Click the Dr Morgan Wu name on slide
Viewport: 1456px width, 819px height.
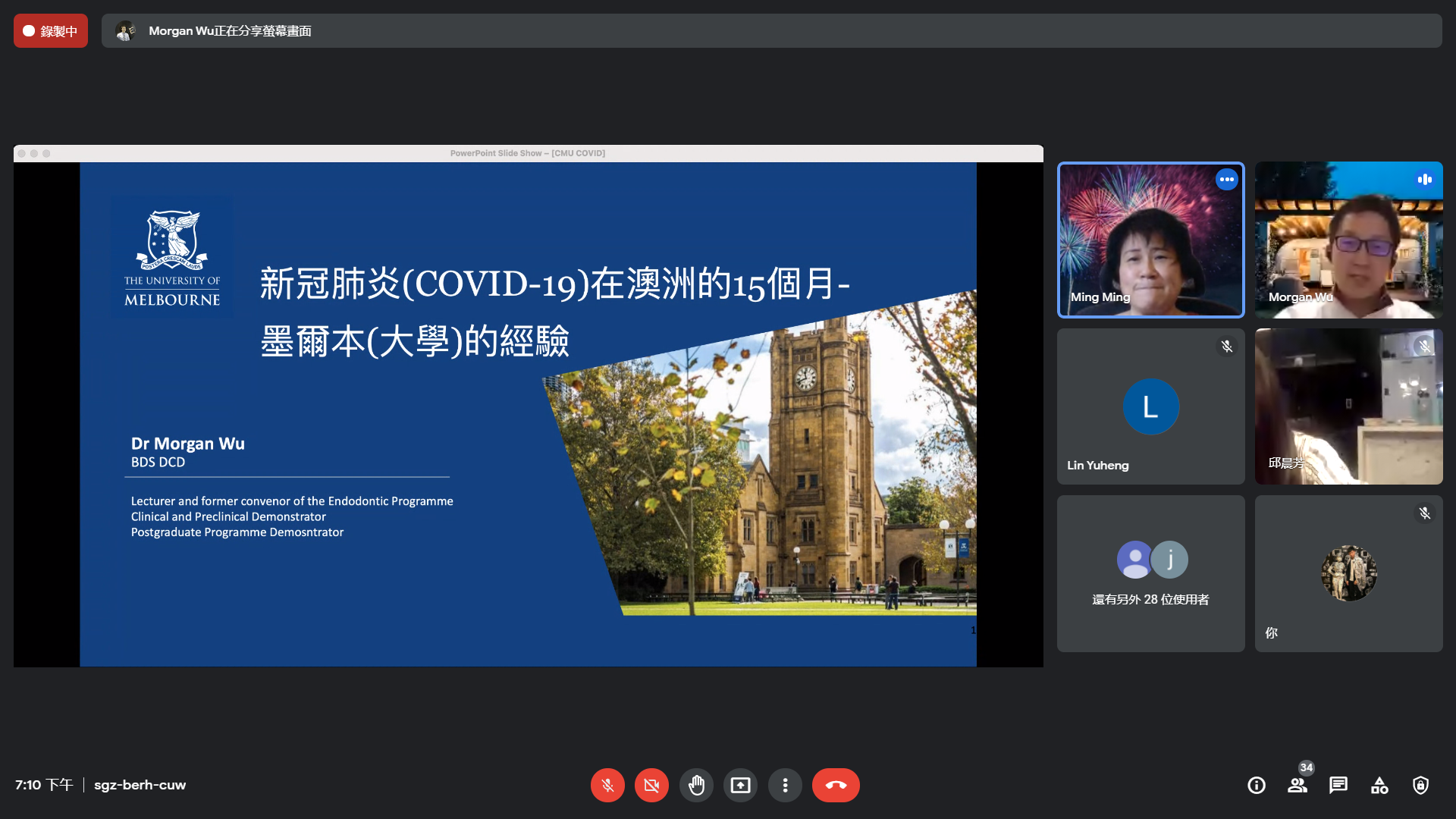click(188, 444)
